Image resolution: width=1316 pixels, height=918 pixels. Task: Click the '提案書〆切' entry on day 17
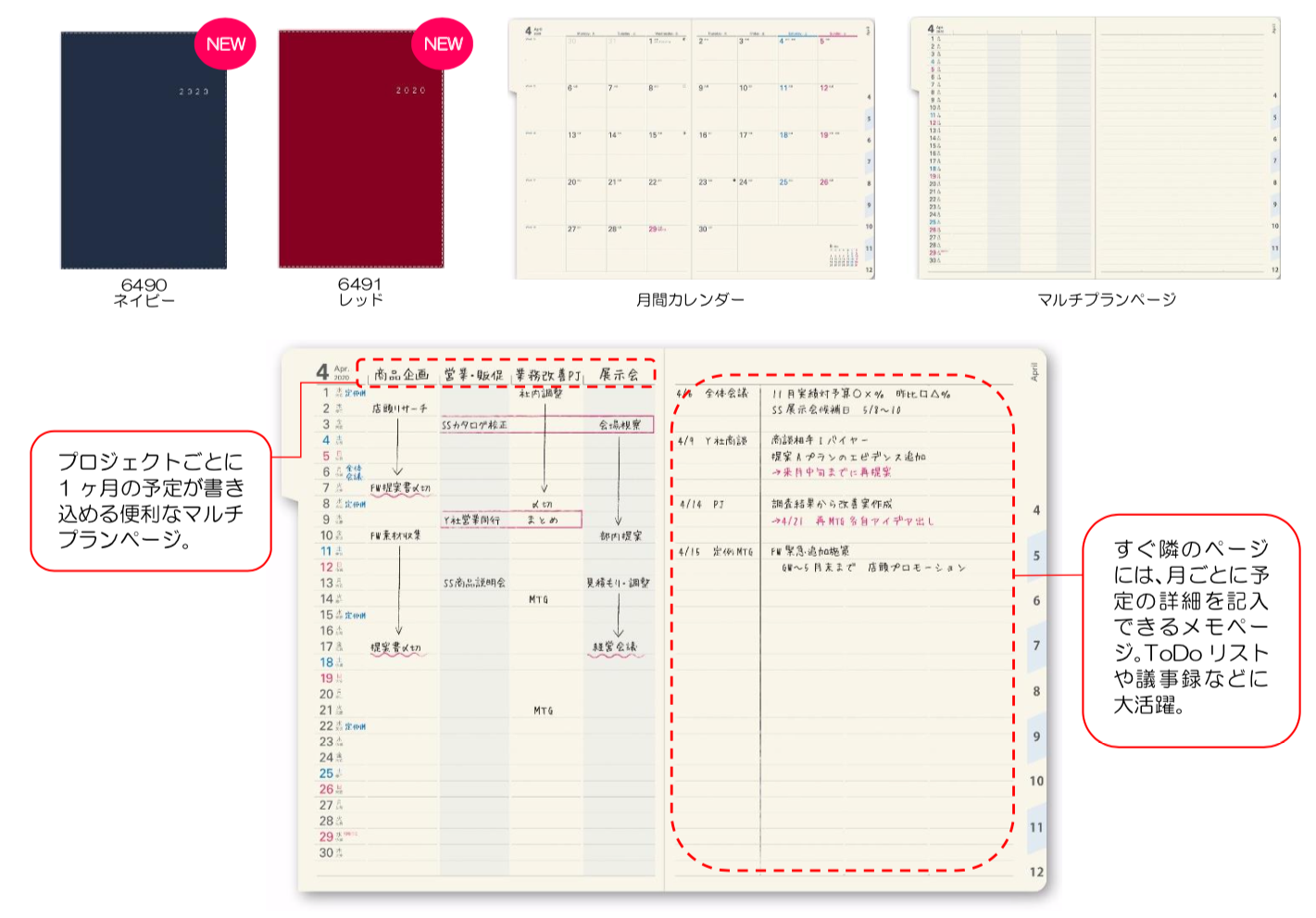point(396,648)
